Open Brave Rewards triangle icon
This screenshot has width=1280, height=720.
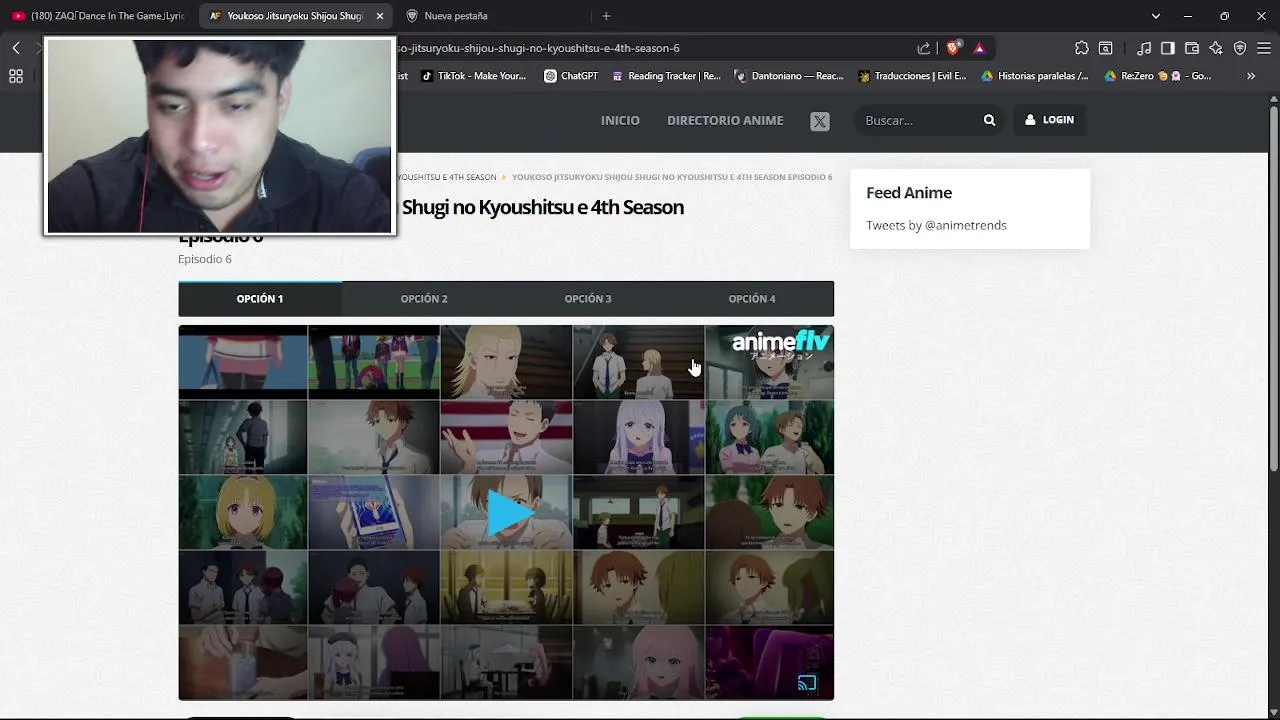pos(979,48)
